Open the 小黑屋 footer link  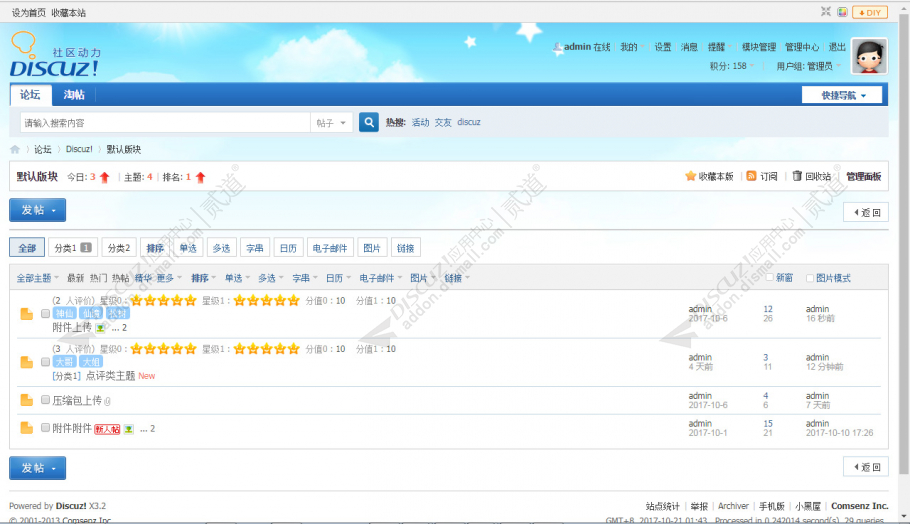tap(808, 506)
